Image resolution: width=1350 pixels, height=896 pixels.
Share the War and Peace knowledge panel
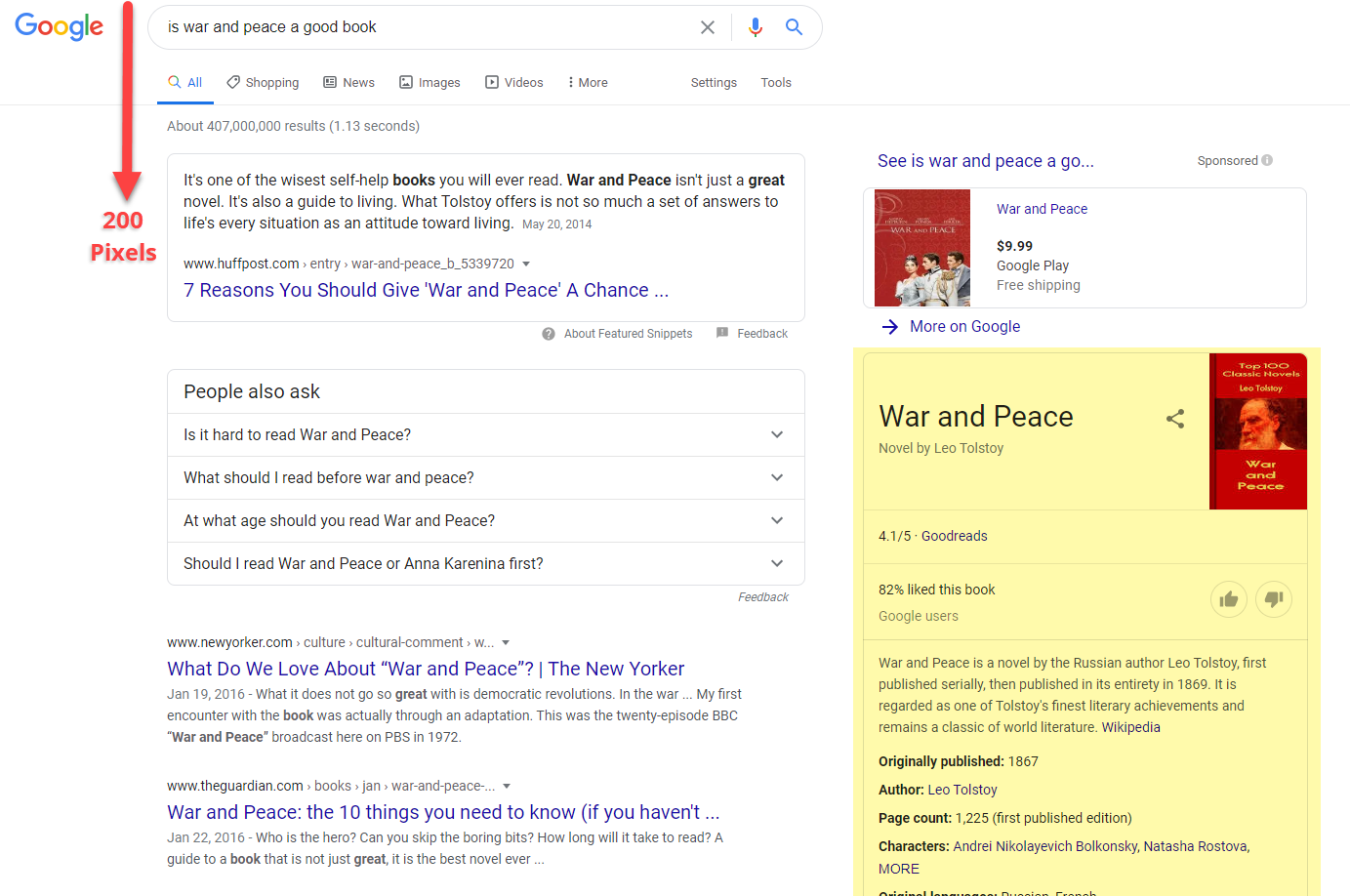click(1175, 419)
